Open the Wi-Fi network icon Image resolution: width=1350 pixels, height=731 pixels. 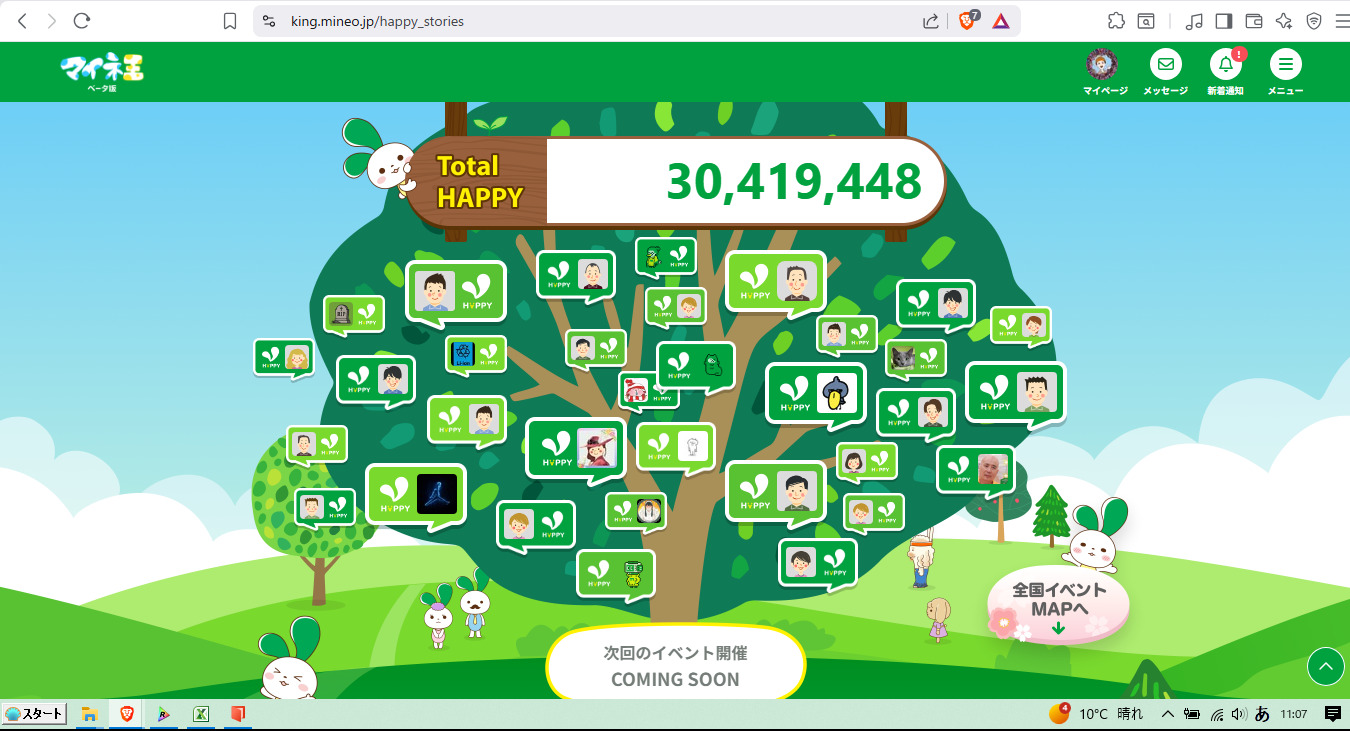1217,714
